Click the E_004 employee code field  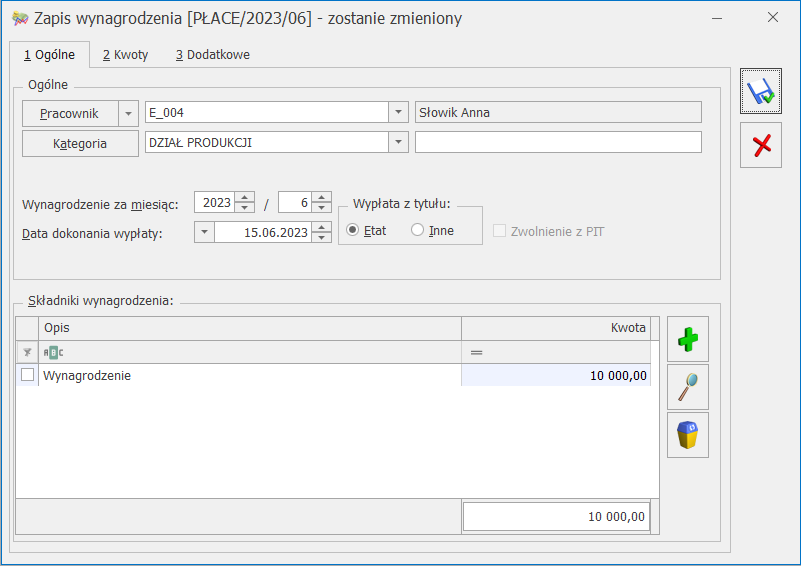tap(267, 112)
